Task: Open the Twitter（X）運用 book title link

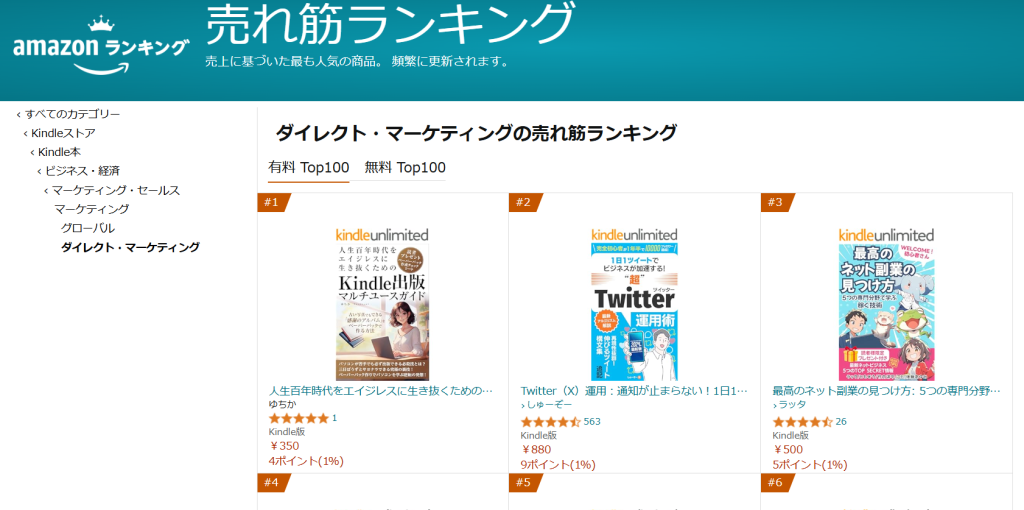Action: click(x=634, y=391)
